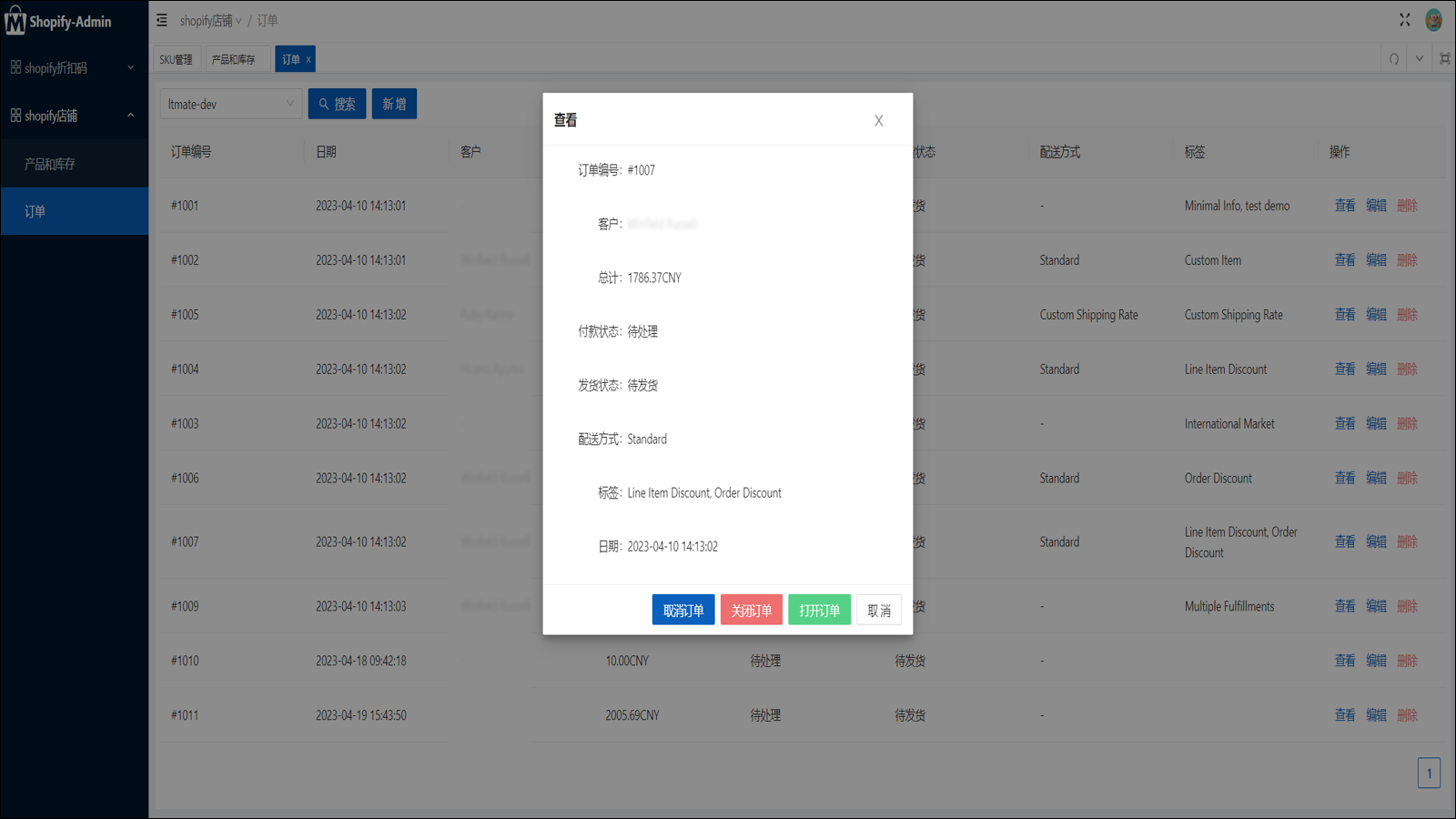Viewport: 1456px width, 819px height.
Task: Click 编辑 for Multiple Fulfillments order
Action: click(1376, 607)
